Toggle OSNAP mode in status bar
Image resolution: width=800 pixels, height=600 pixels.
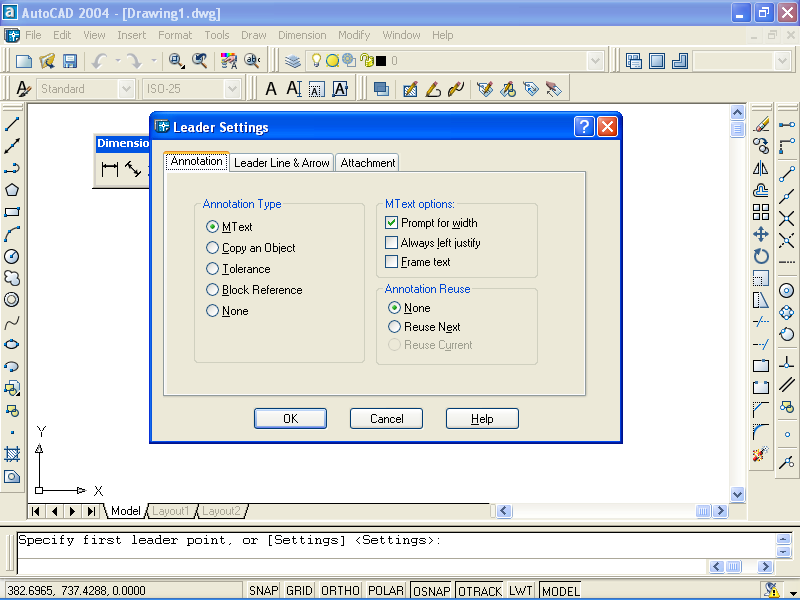click(431, 591)
